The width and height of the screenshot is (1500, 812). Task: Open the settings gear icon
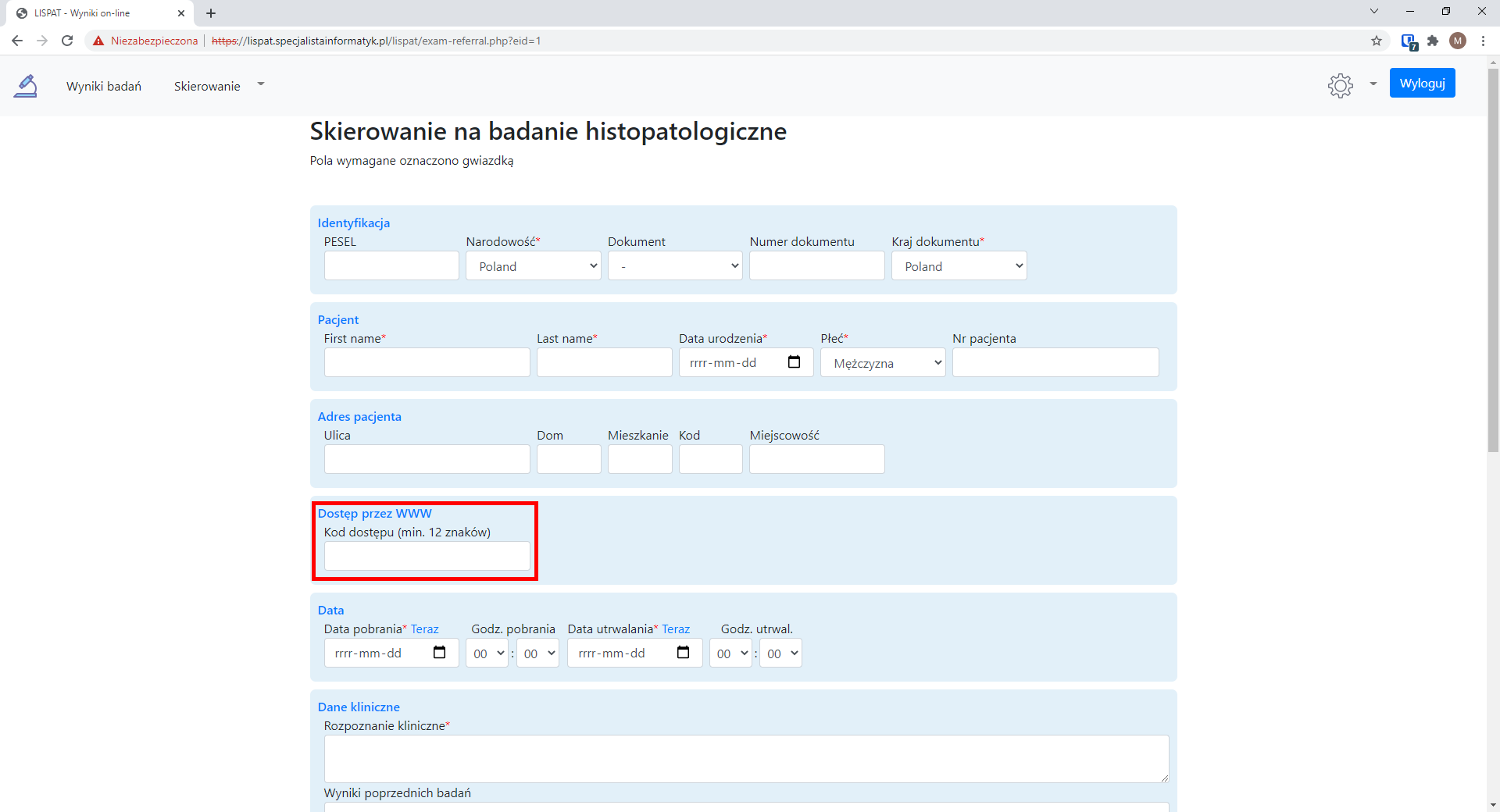coord(1340,85)
